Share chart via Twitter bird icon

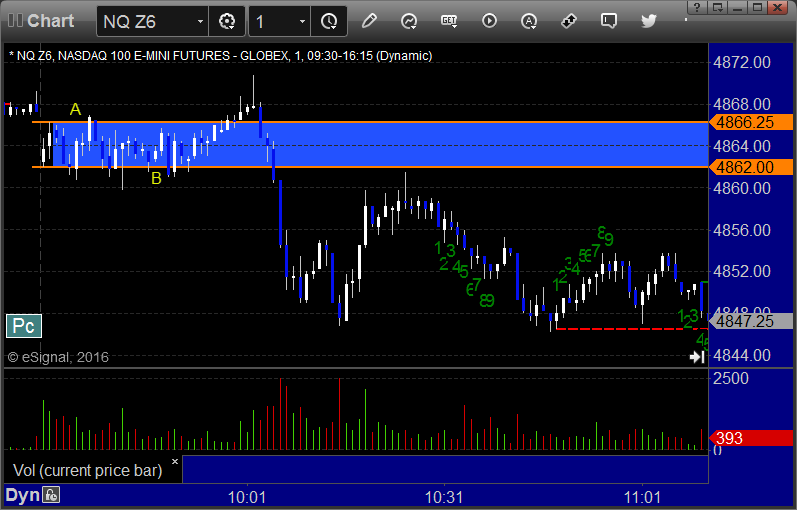tap(649, 21)
